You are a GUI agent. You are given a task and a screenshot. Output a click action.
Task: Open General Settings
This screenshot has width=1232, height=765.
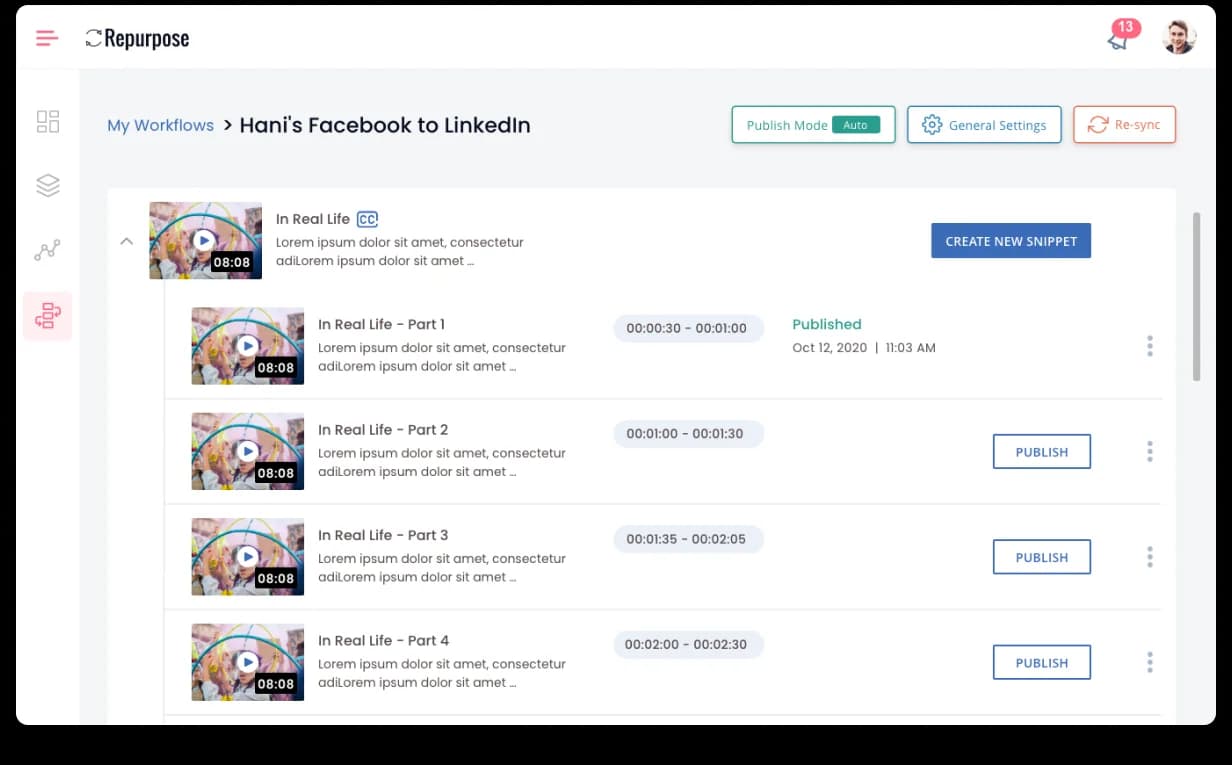pyautogui.click(x=984, y=125)
